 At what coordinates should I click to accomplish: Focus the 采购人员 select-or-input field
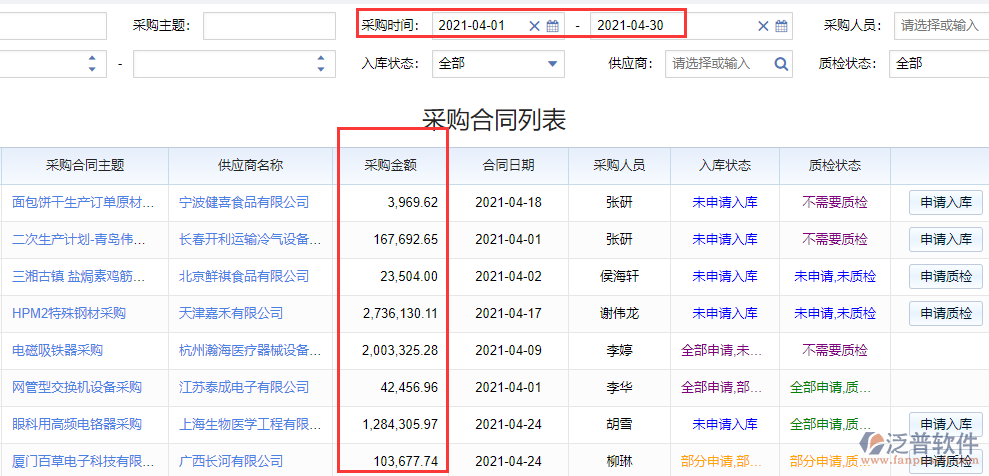(940, 26)
